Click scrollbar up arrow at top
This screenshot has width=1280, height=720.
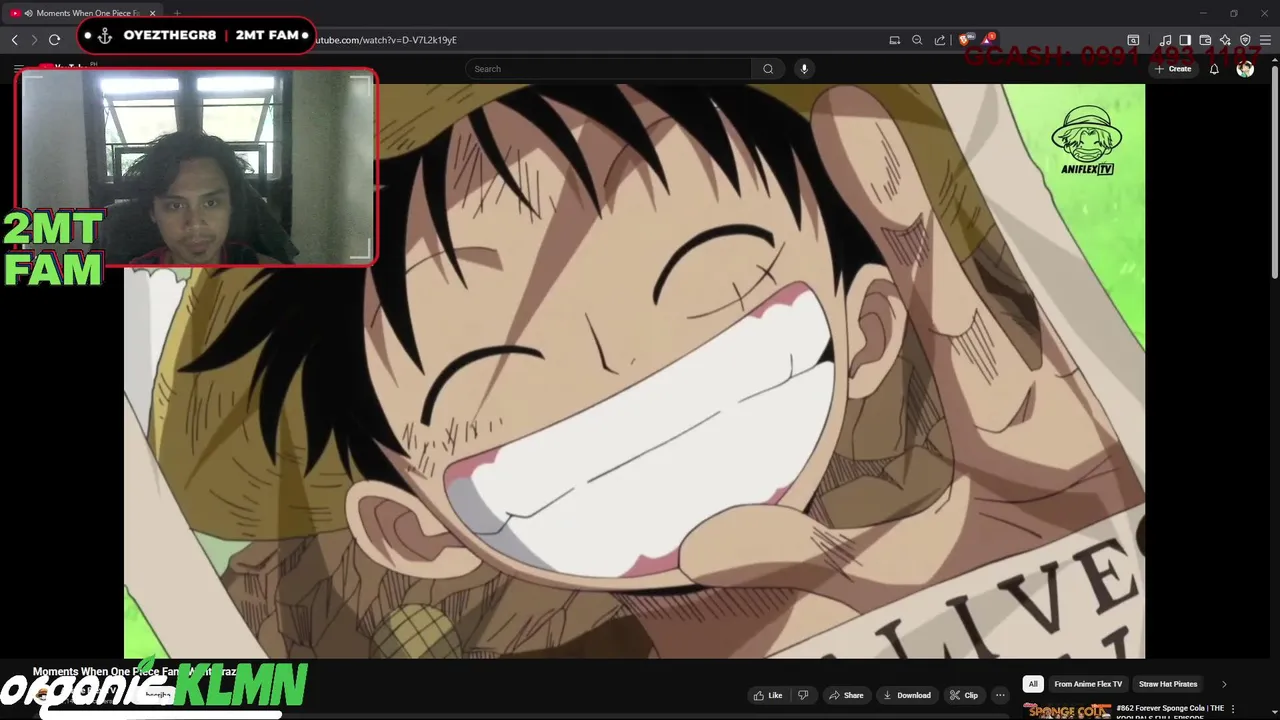(x=1274, y=59)
